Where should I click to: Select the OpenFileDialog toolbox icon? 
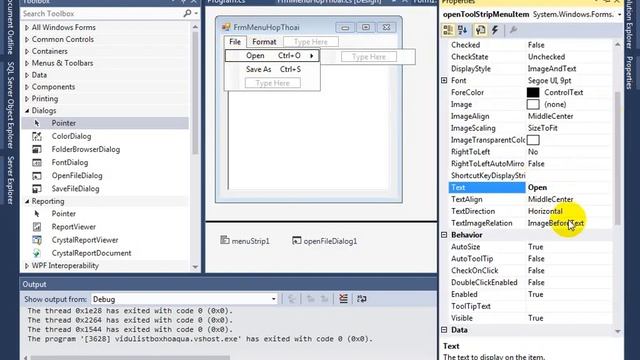(x=37, y=176)
